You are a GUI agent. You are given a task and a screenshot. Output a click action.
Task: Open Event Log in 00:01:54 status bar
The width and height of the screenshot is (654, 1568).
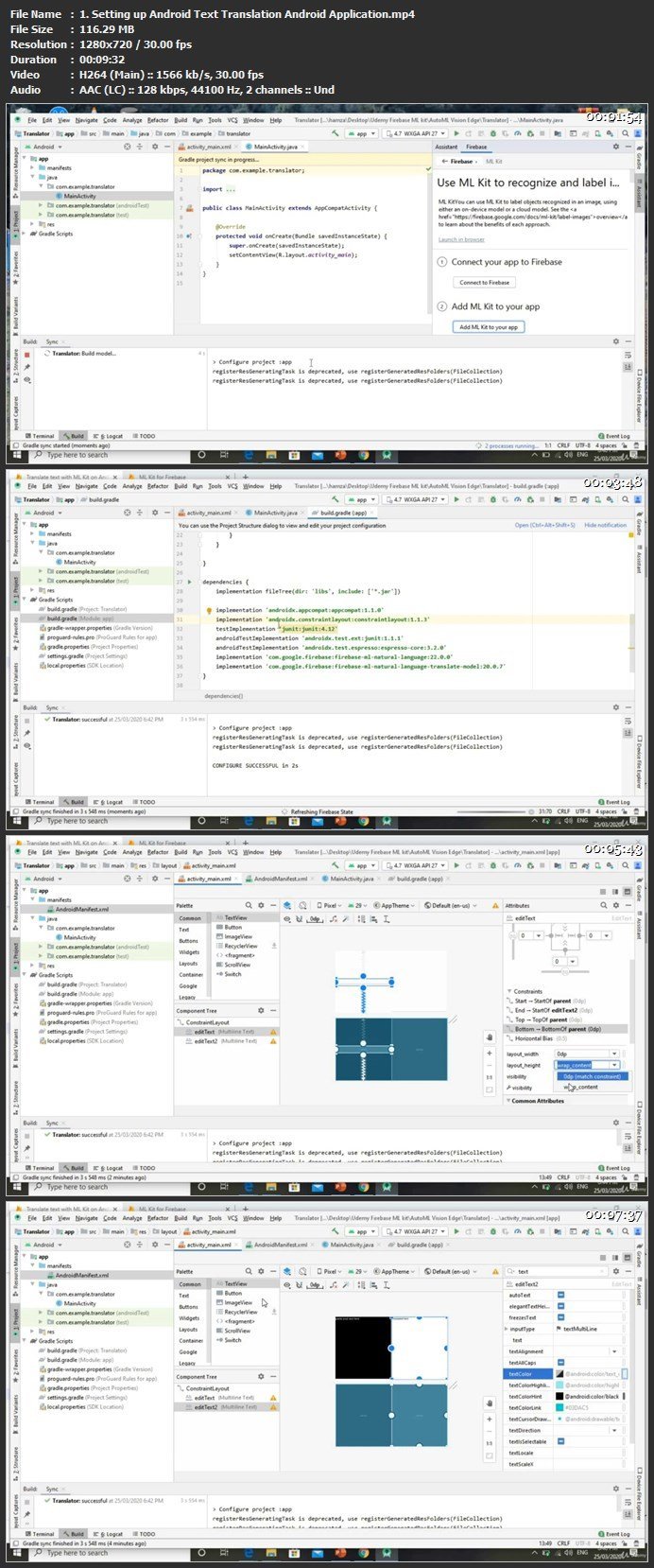pyautogui.click(x=615, y=436)
